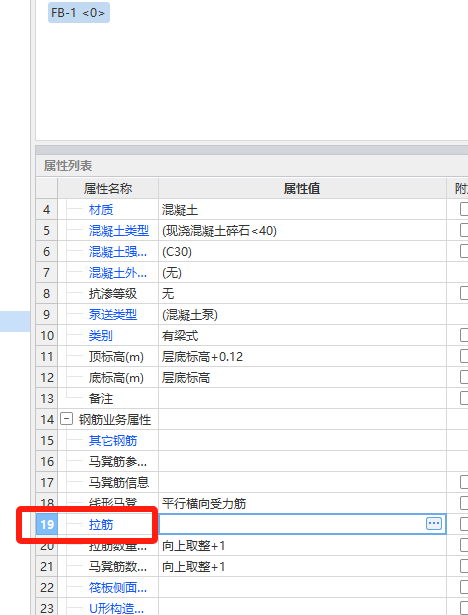The width and height of the screenshot is (468, 615).
Task: Click the 抗渗等级 property name
Action: point(113,294)
